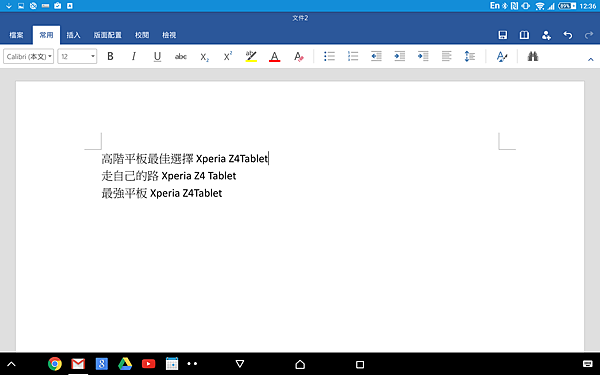The image size is (600, 375).
Task: Save the document with disk icon
Action: click(x=503, y=35)
